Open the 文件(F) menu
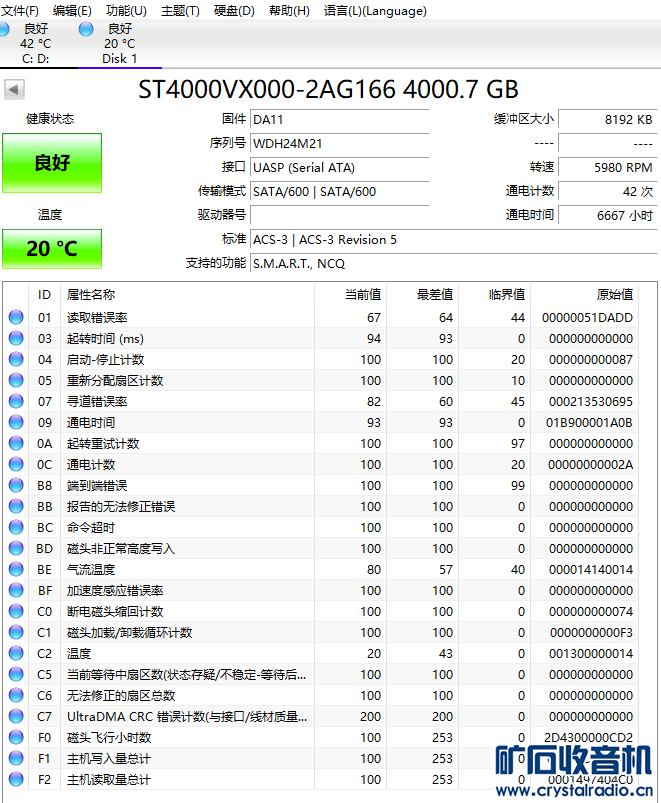The image size is (661, 803). [x=20, y=11]
